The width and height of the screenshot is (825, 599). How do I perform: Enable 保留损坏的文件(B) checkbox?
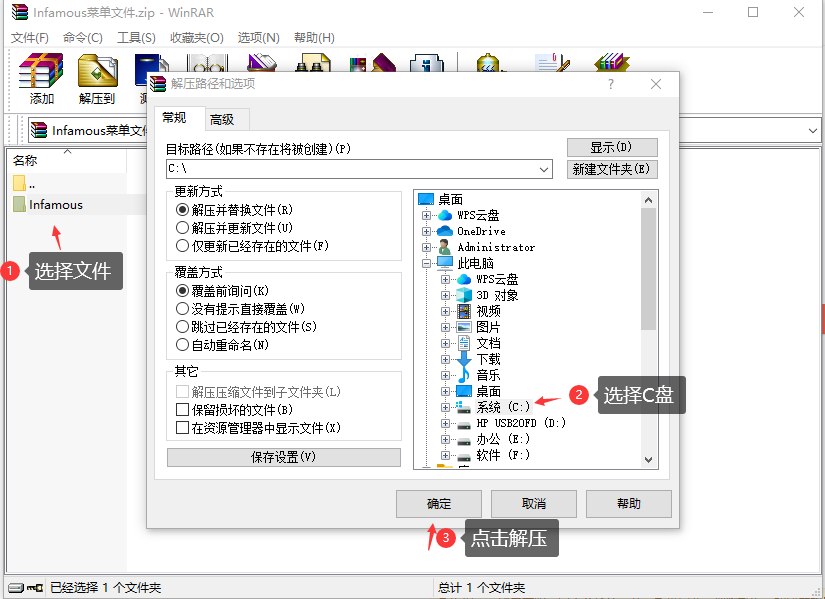click(182, 410)
